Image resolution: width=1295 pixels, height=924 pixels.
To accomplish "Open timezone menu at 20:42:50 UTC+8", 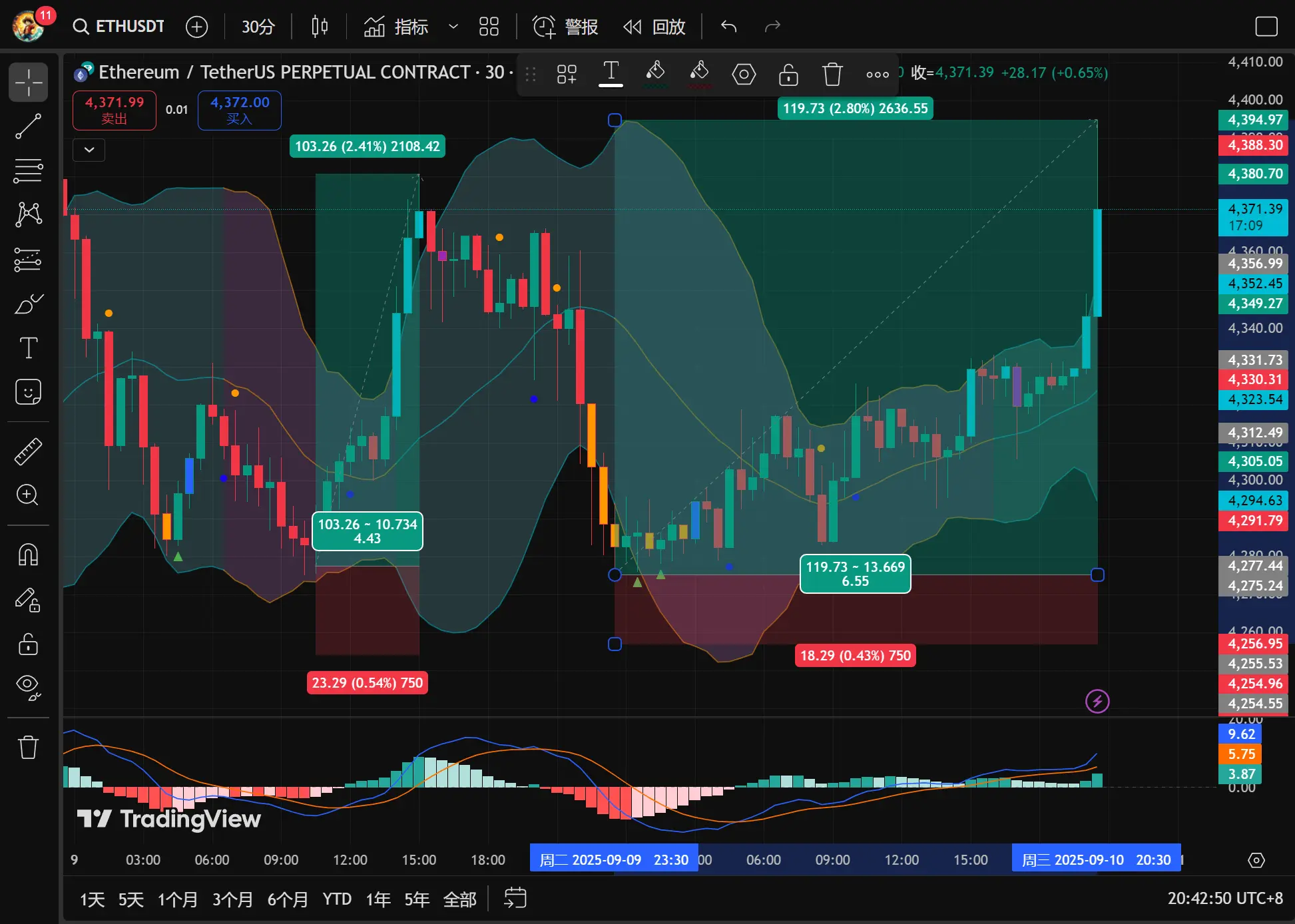I will (1224, 898).
